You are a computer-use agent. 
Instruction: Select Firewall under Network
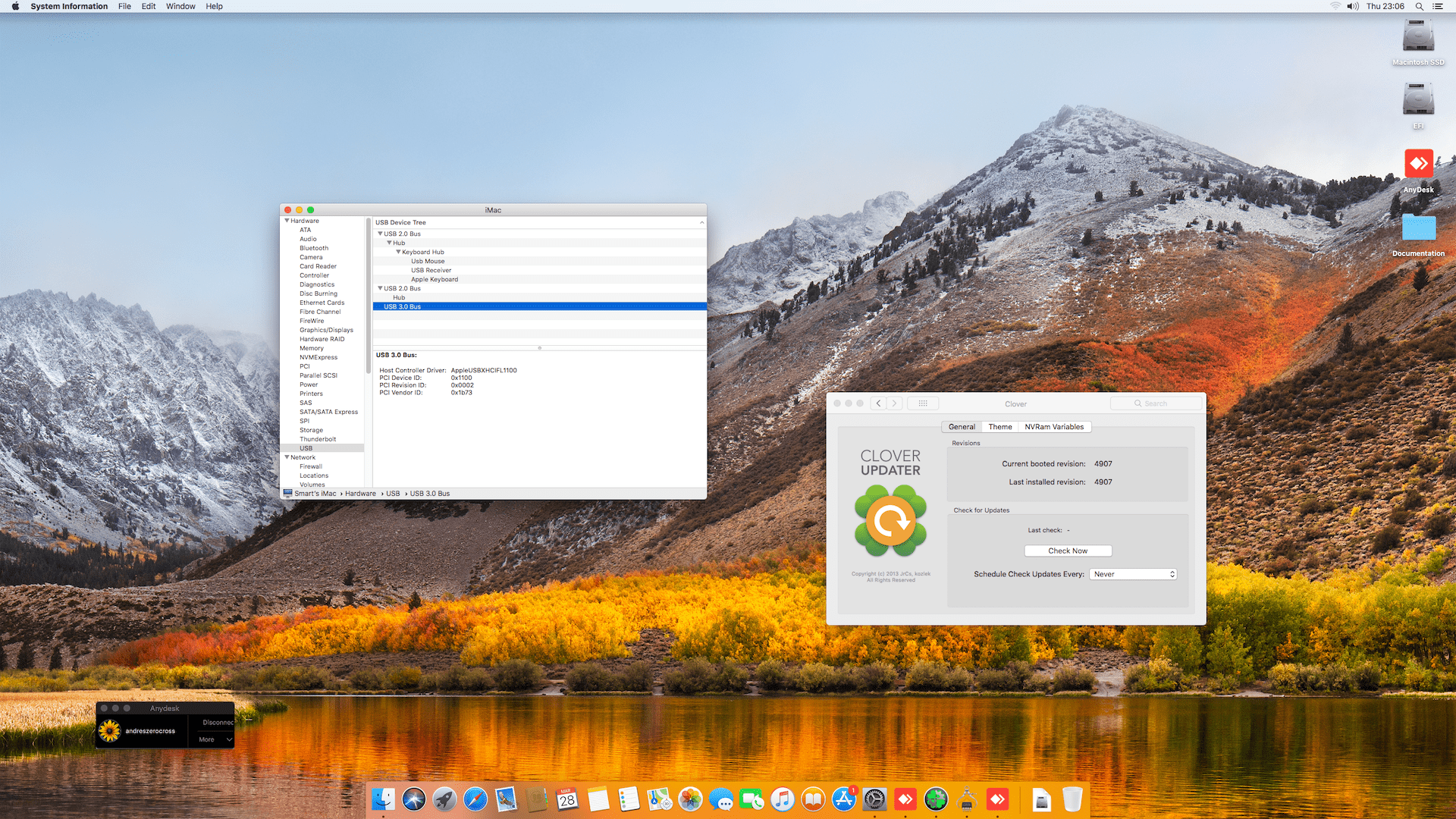tap(311, 466)
